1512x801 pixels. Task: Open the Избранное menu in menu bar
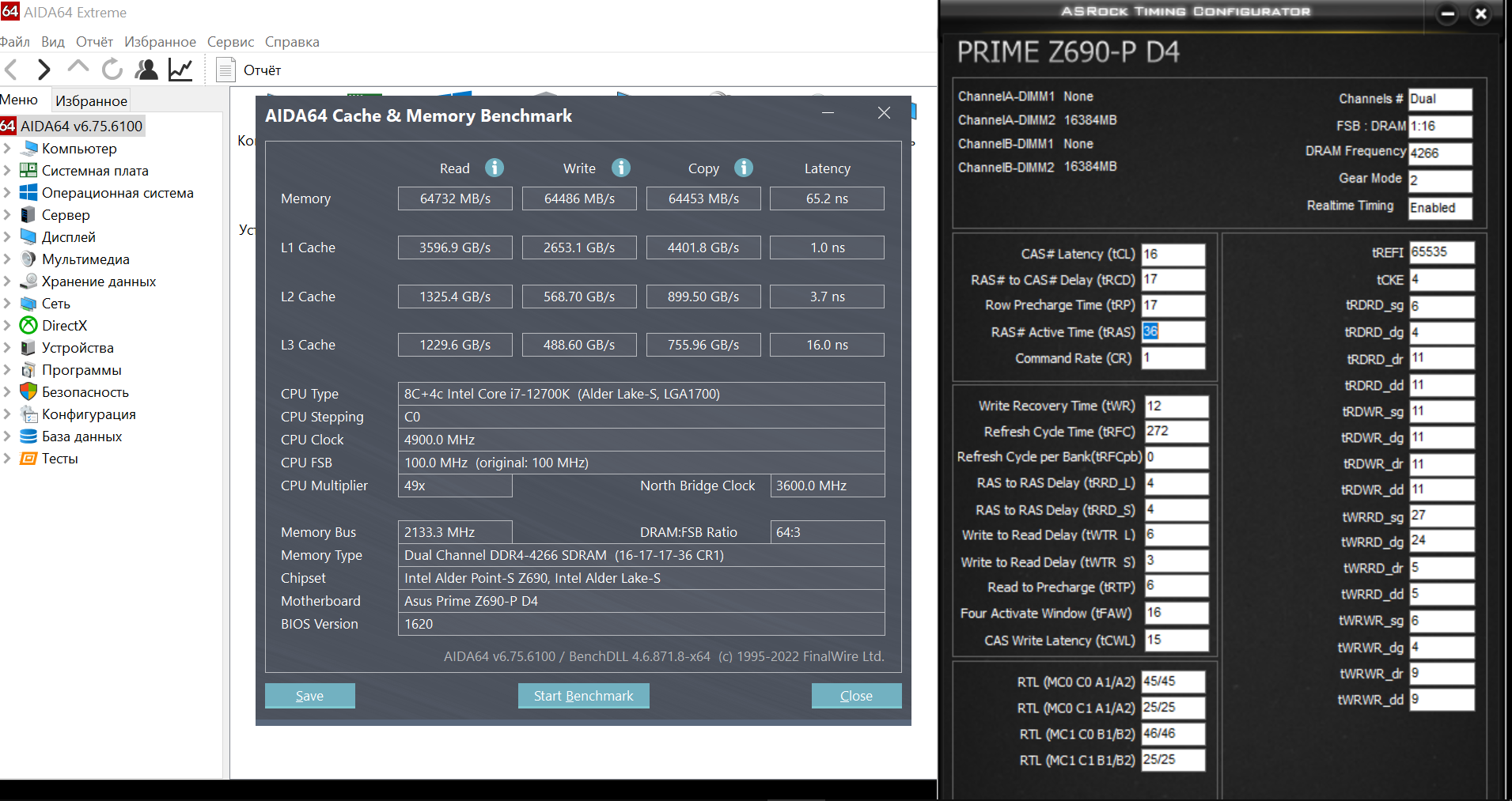(160, 42)
